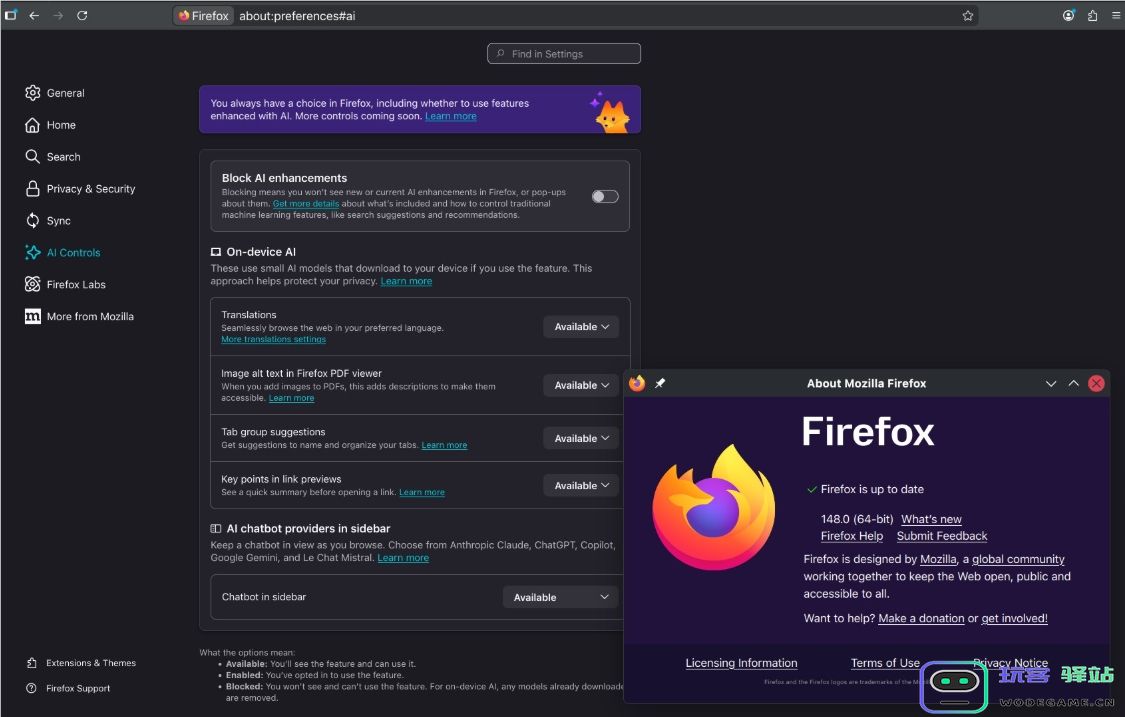1125x717 pixels.
Task: Open the extensions icon in the toolbar
Action: 1093,15
